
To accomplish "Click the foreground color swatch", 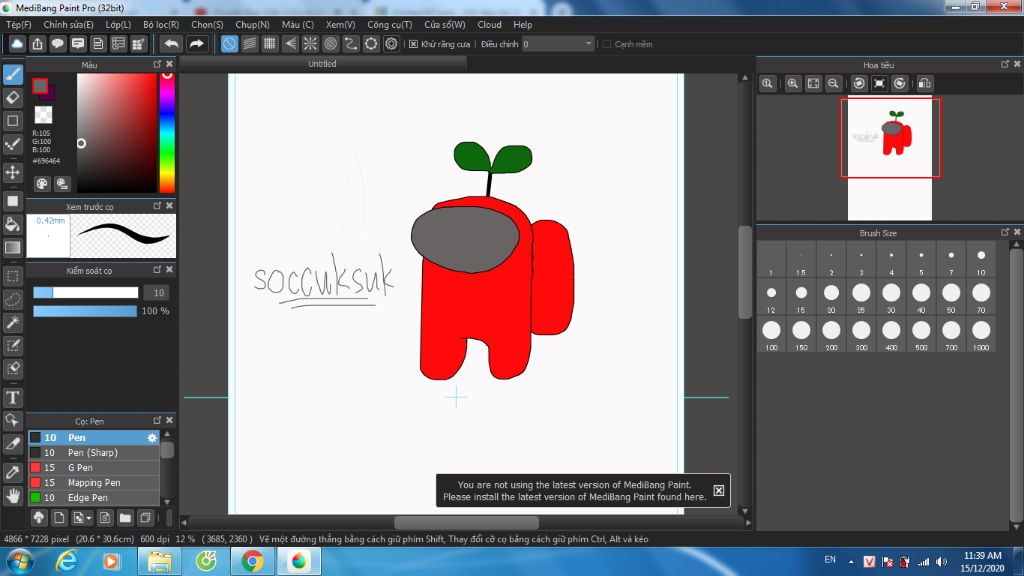I will tap(40, 86).
